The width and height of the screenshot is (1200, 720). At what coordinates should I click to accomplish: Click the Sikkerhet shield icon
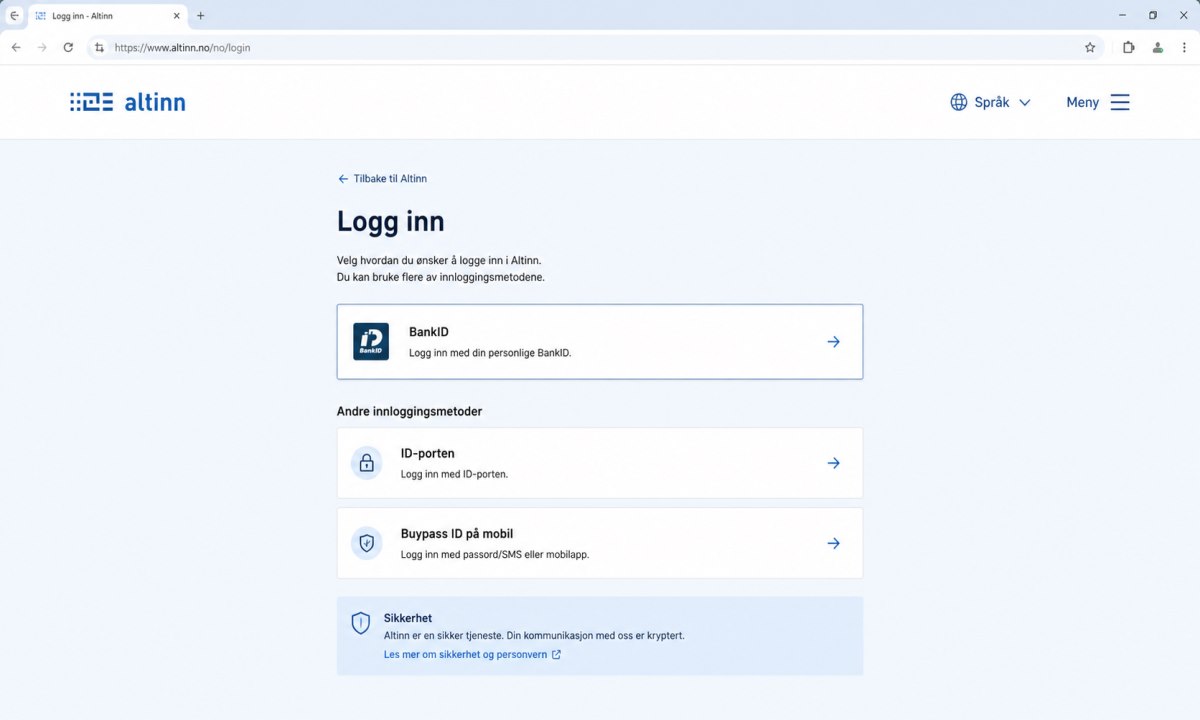[361, 623]
